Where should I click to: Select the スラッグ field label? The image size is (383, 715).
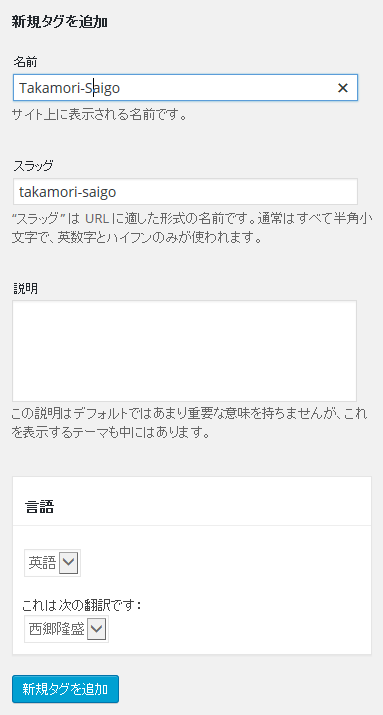coord(33,166)
